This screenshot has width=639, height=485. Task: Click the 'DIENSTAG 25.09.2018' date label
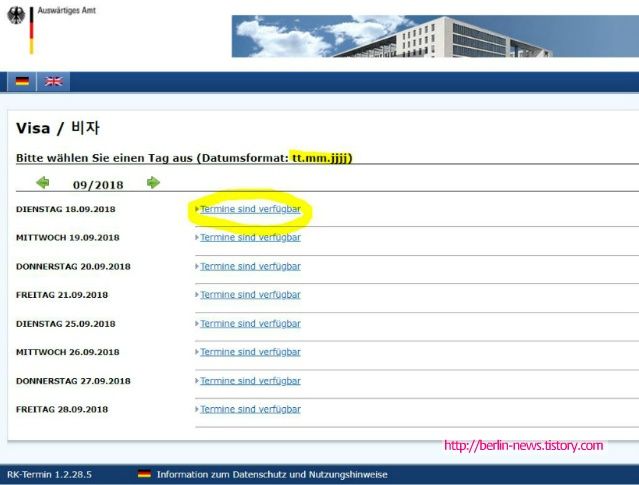click(66, 324)
